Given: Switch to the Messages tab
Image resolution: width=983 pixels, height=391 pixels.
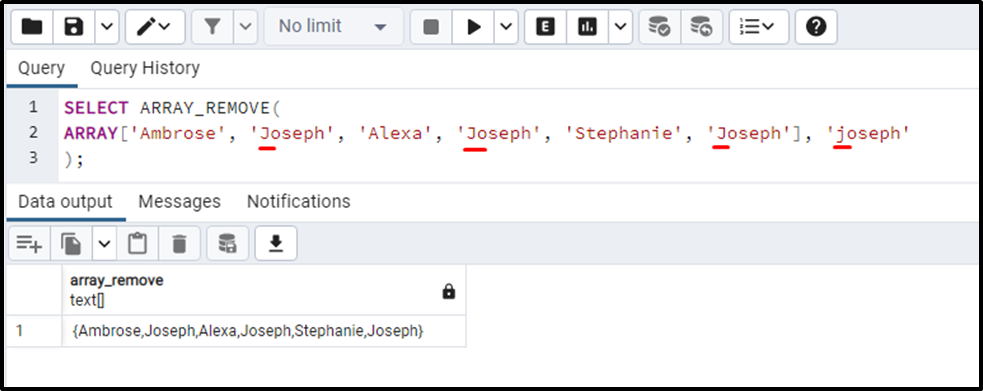Looking at the screenshot, I should pos(179,201).
